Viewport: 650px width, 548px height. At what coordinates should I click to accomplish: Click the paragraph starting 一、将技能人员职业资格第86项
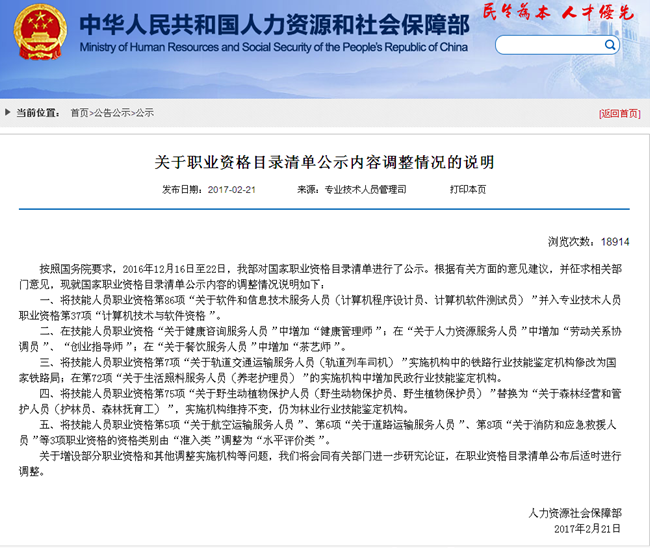coord(320,308)
